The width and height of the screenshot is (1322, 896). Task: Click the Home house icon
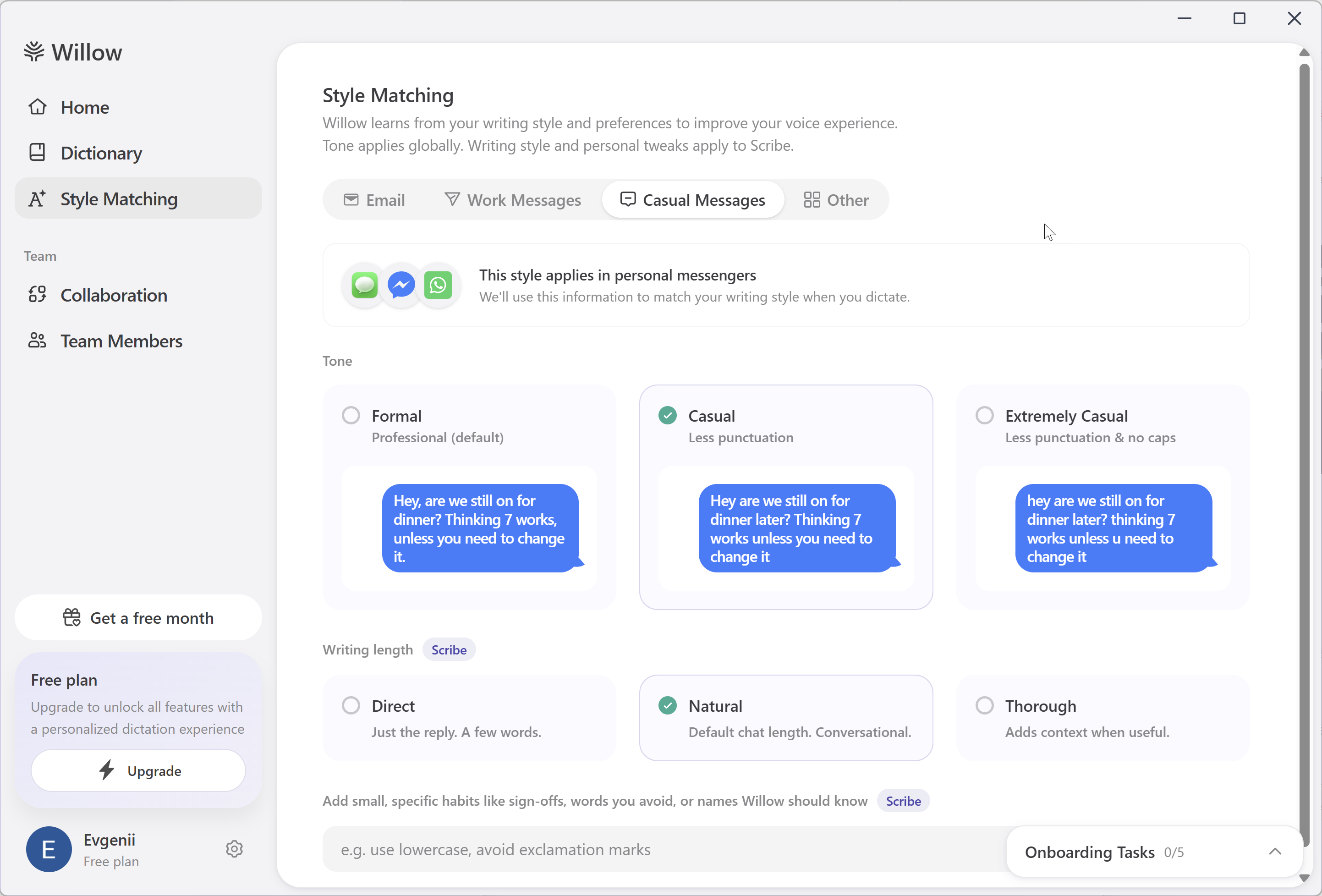click(x=38, y=106)
